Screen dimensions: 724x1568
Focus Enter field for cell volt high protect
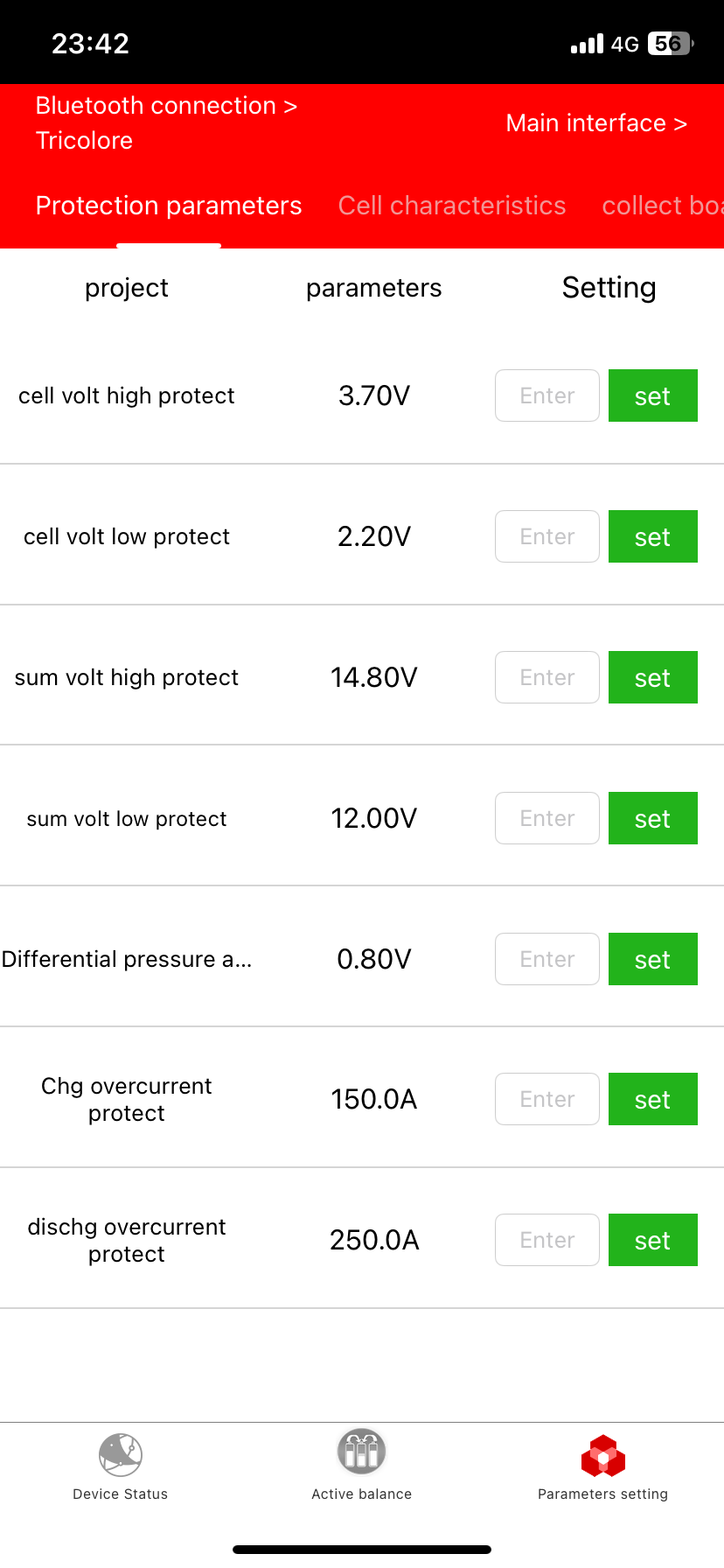[x=547, y=395]
